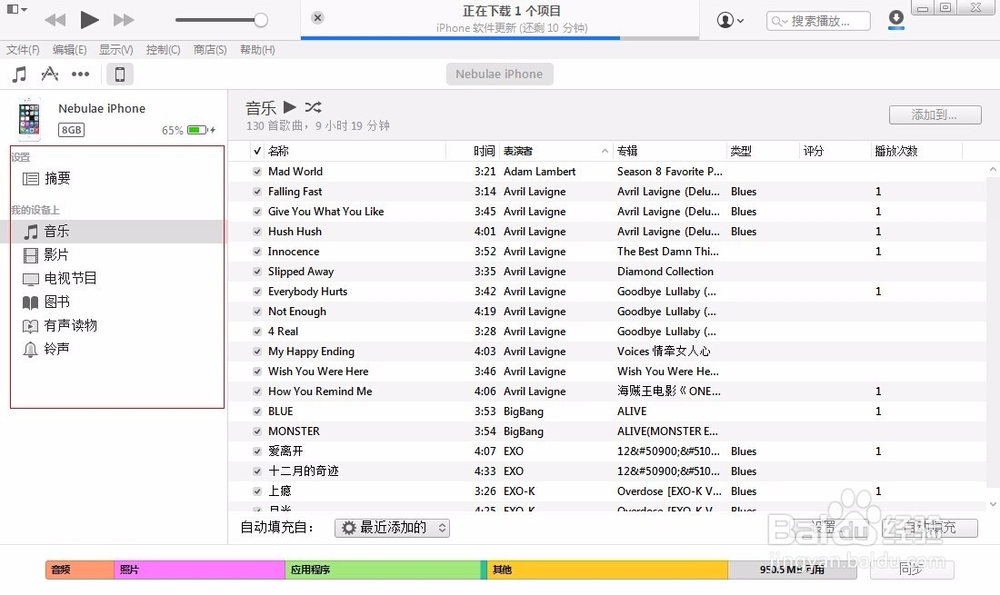Switch to the Apps library icon
1000x595 pixels.
pyautogui.click(x=50, y=75)
